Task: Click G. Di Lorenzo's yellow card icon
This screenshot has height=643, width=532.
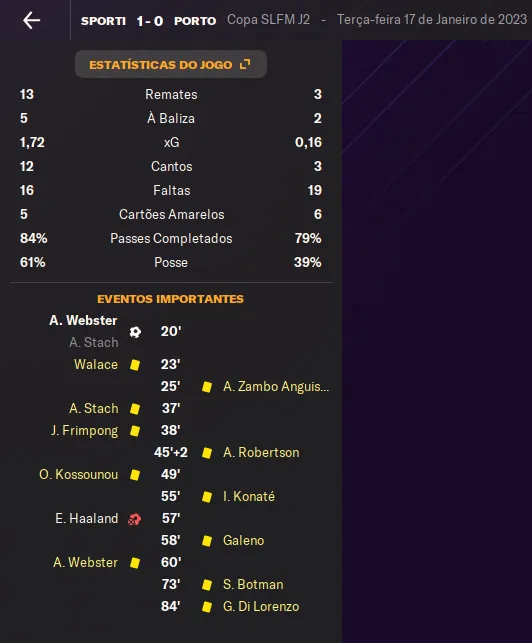Action: pyautogui.click(x=207, y=607)
